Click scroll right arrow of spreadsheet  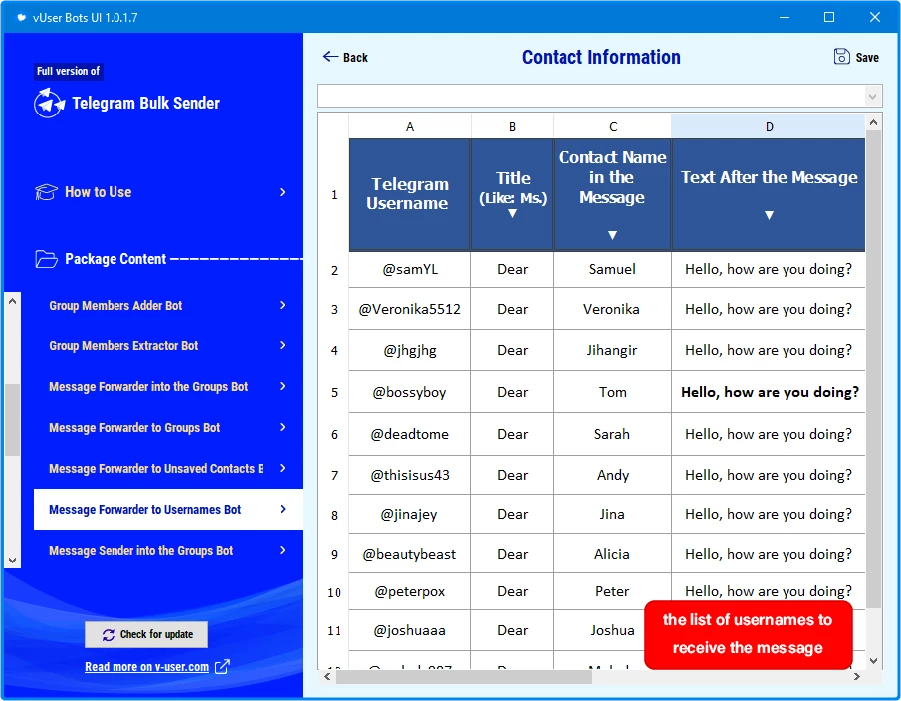[x=857, y=677]
